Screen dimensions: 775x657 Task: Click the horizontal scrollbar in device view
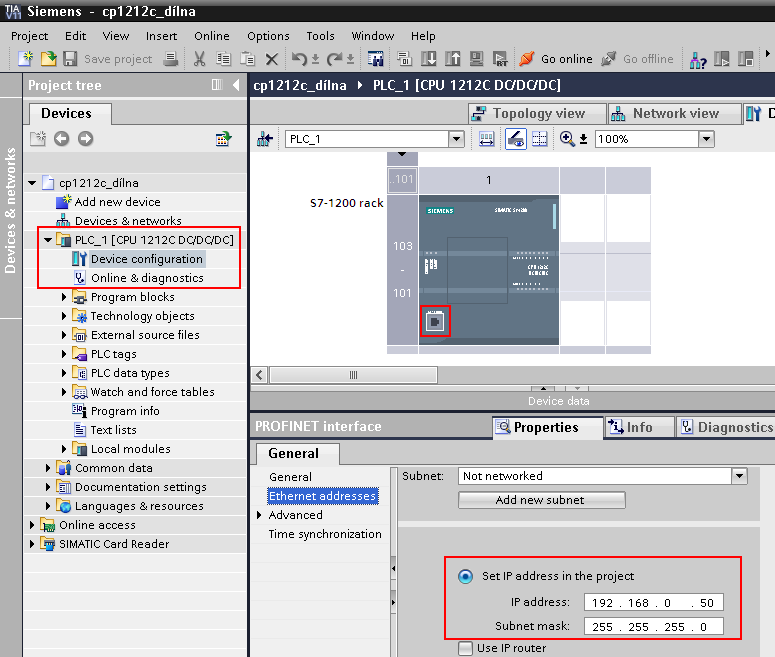[x=353, y=375]
